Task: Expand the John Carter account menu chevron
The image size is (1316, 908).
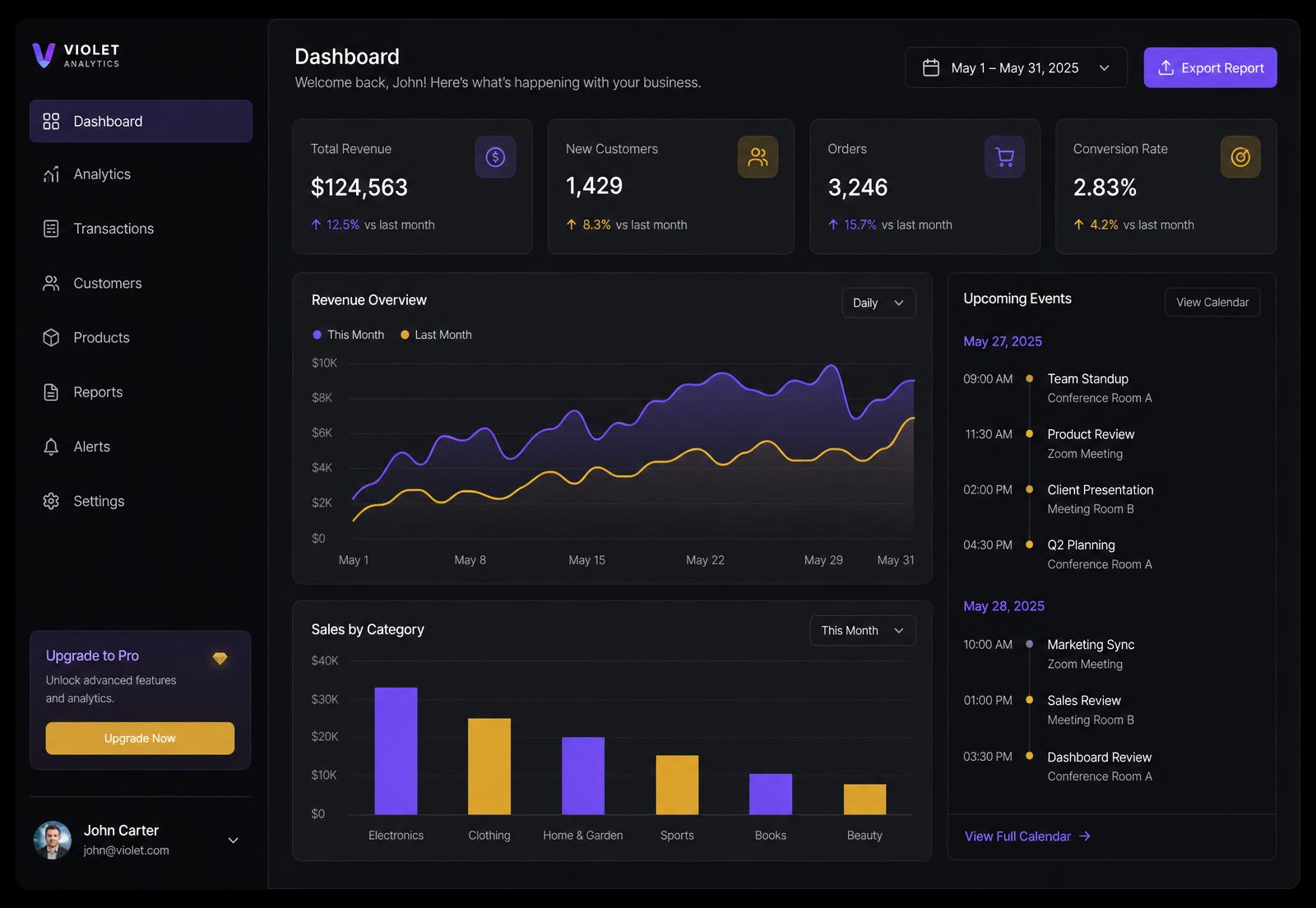Action: [233, 840]
